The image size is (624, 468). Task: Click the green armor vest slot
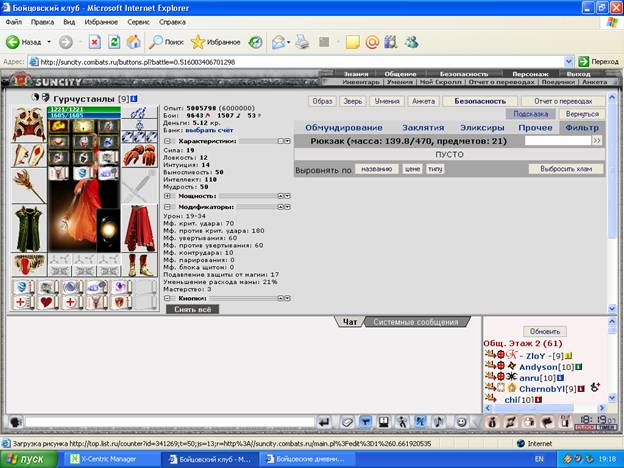point(29,228)
